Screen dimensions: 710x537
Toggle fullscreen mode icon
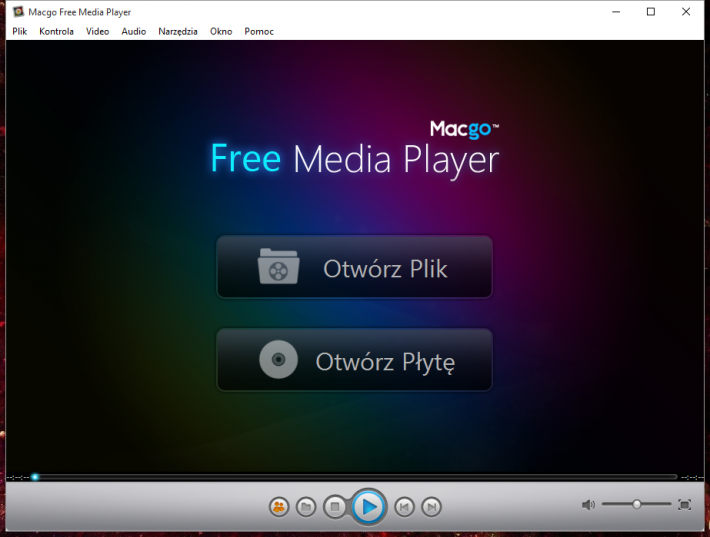click(x=685, y=504)
